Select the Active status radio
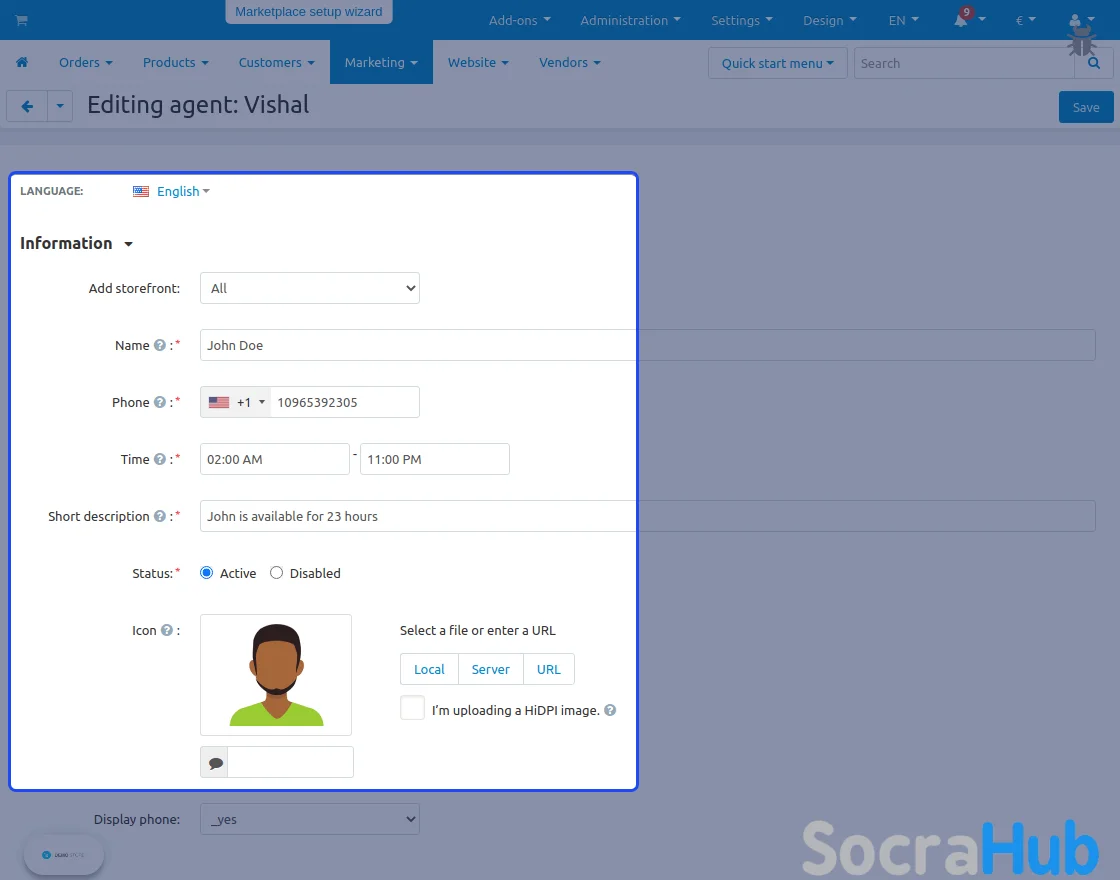1120x880 pixels. coord(206,573)
